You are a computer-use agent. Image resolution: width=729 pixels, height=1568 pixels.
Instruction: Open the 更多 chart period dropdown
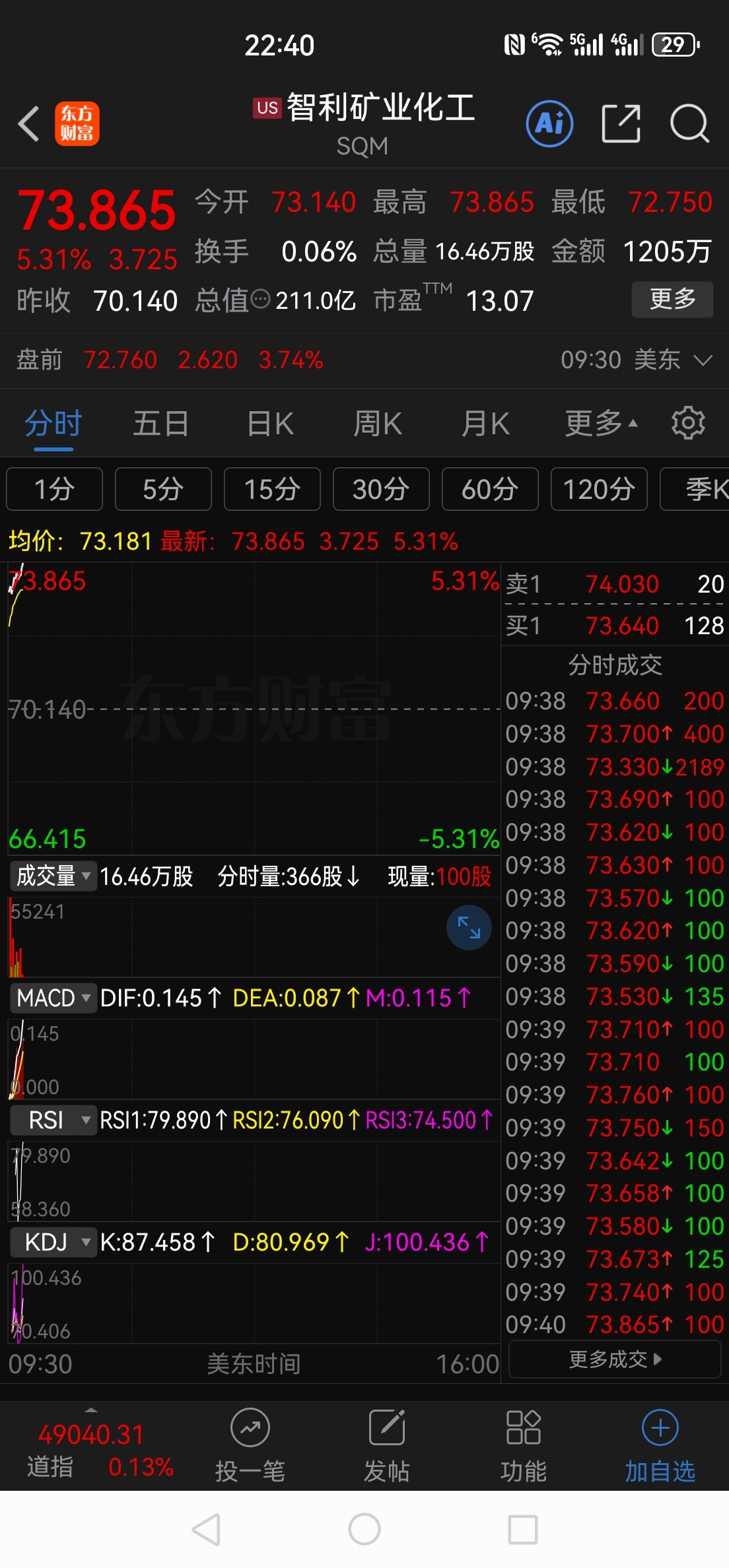(x=602, y=423)
